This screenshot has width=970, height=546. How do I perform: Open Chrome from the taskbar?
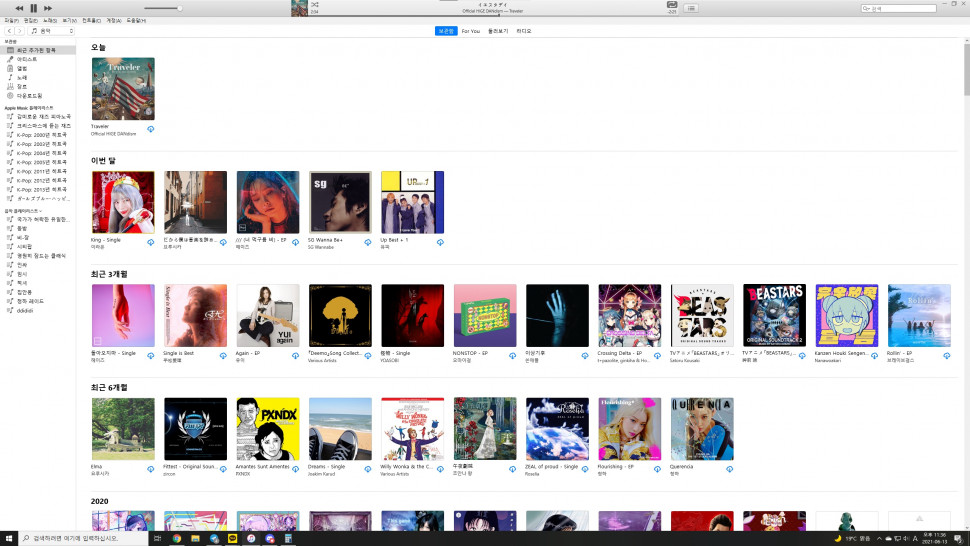177,539
